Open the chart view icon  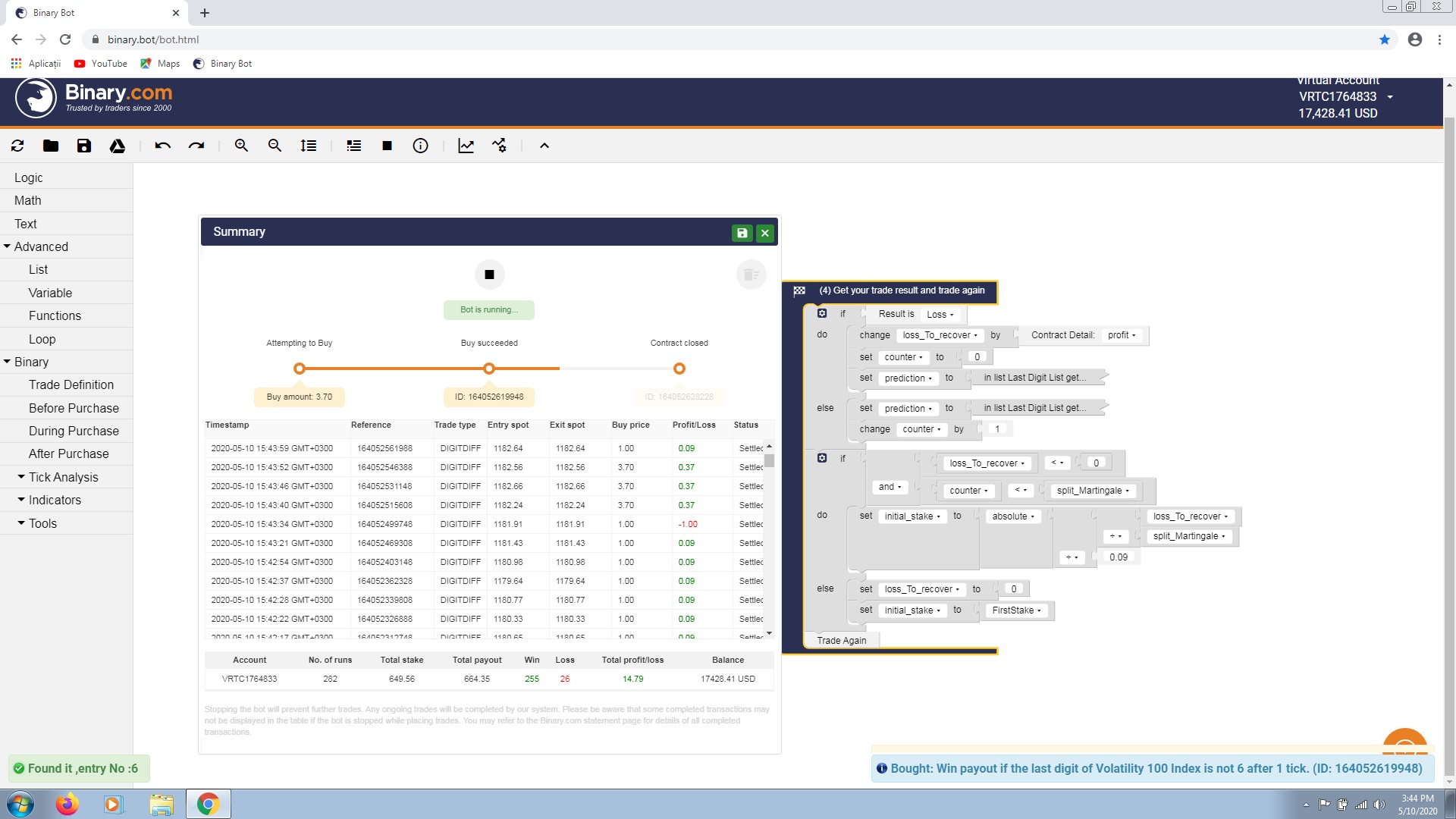coord(466,146)
